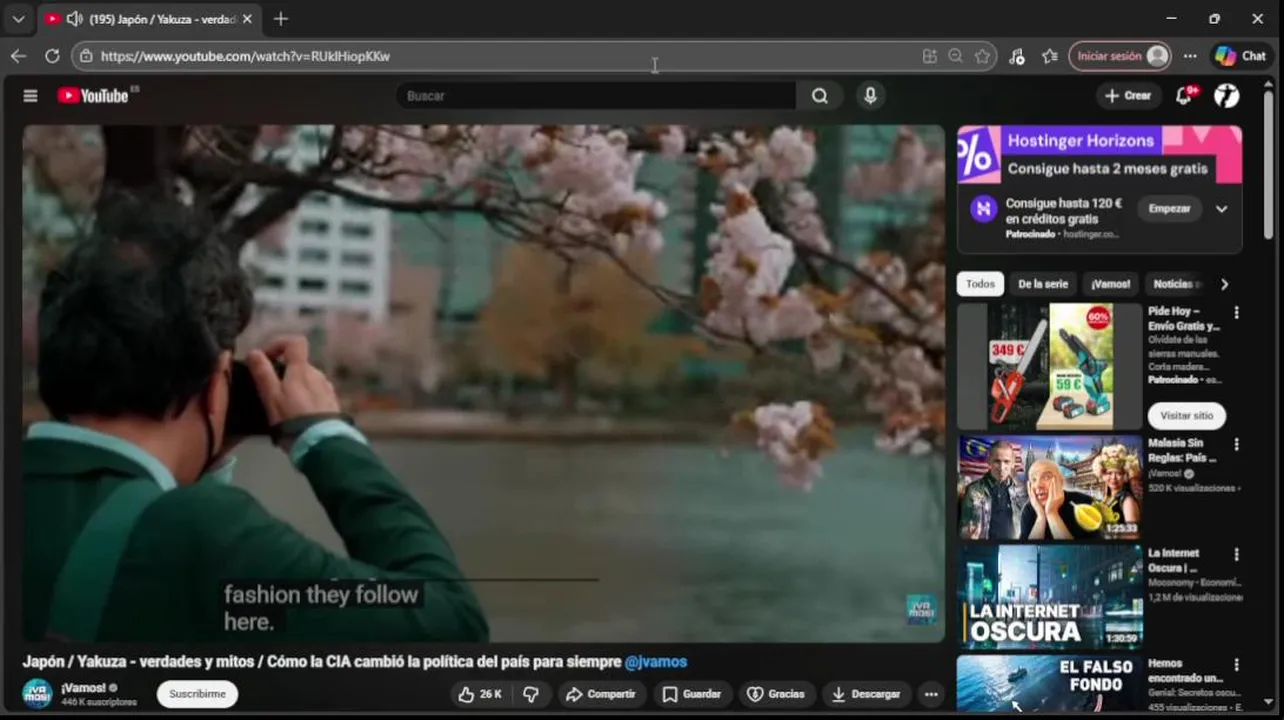Reload the page with refresh icon

point(52,56)
